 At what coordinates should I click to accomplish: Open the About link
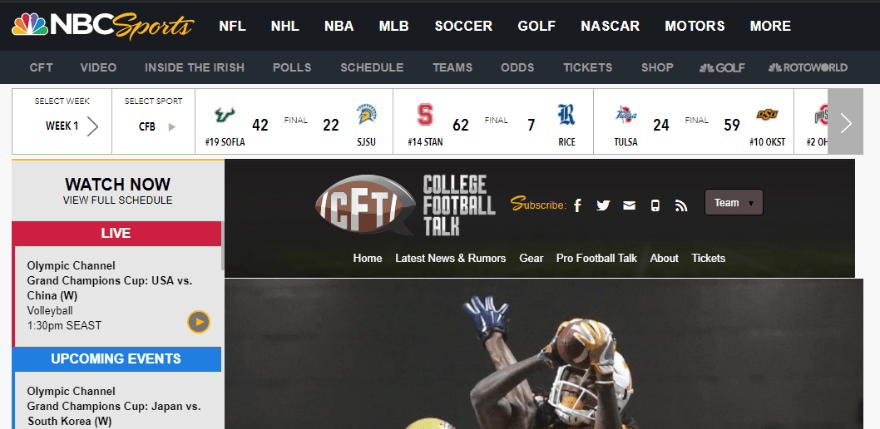point(664,258)
